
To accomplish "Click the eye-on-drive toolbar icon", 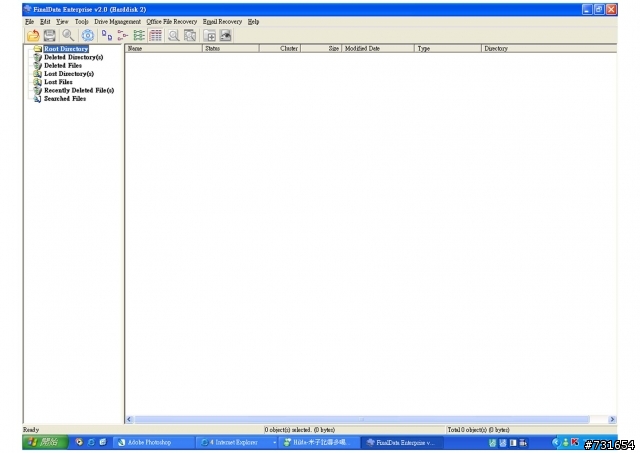I will tap(226, 36).
